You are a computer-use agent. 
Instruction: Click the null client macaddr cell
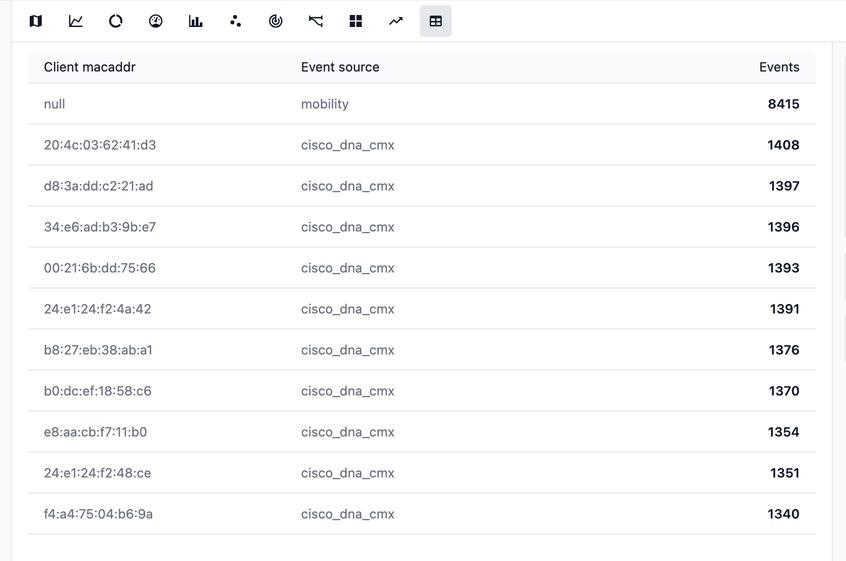pos(55,104)
